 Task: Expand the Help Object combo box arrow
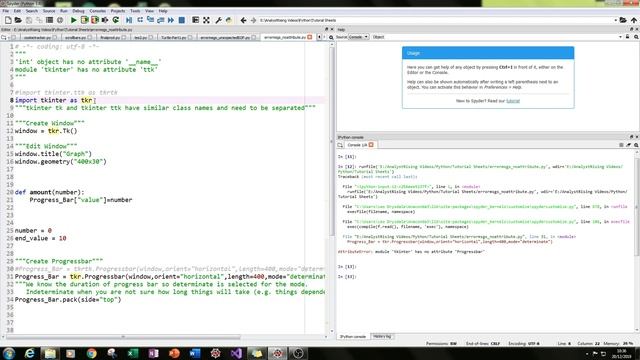[x=620, y=37]
